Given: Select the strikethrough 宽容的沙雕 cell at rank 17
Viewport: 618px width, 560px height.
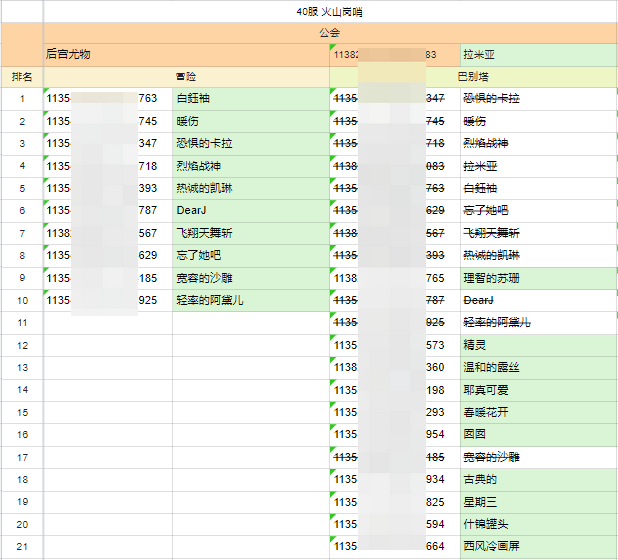Looking at the screenshot, I should (x=538, y=457).
